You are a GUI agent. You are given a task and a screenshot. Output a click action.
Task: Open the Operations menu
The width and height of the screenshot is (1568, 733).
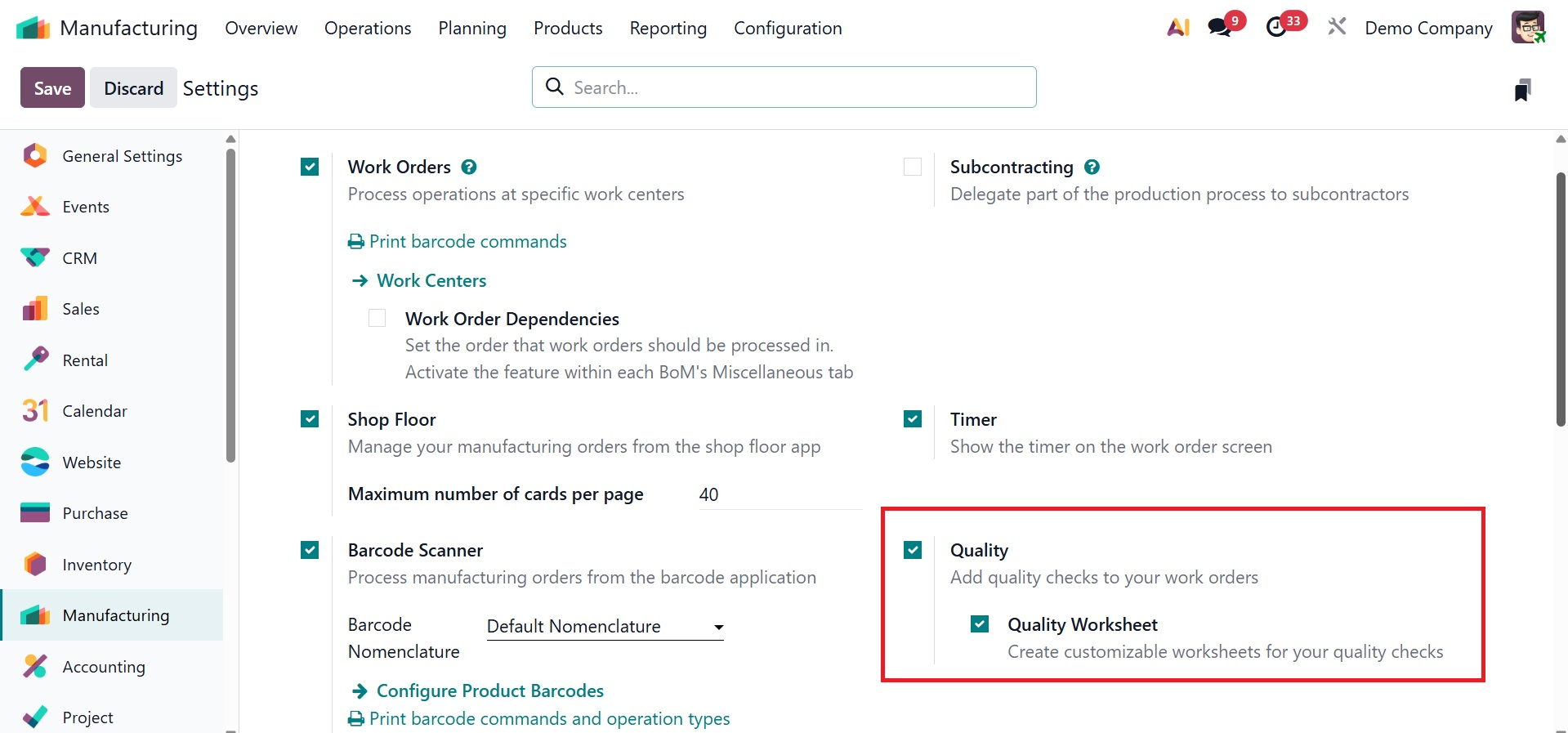point(368,29)
